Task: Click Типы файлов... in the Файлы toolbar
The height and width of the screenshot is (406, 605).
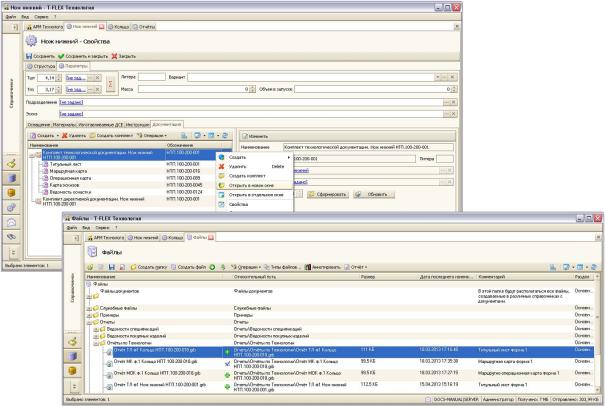Action: point(282,267)
